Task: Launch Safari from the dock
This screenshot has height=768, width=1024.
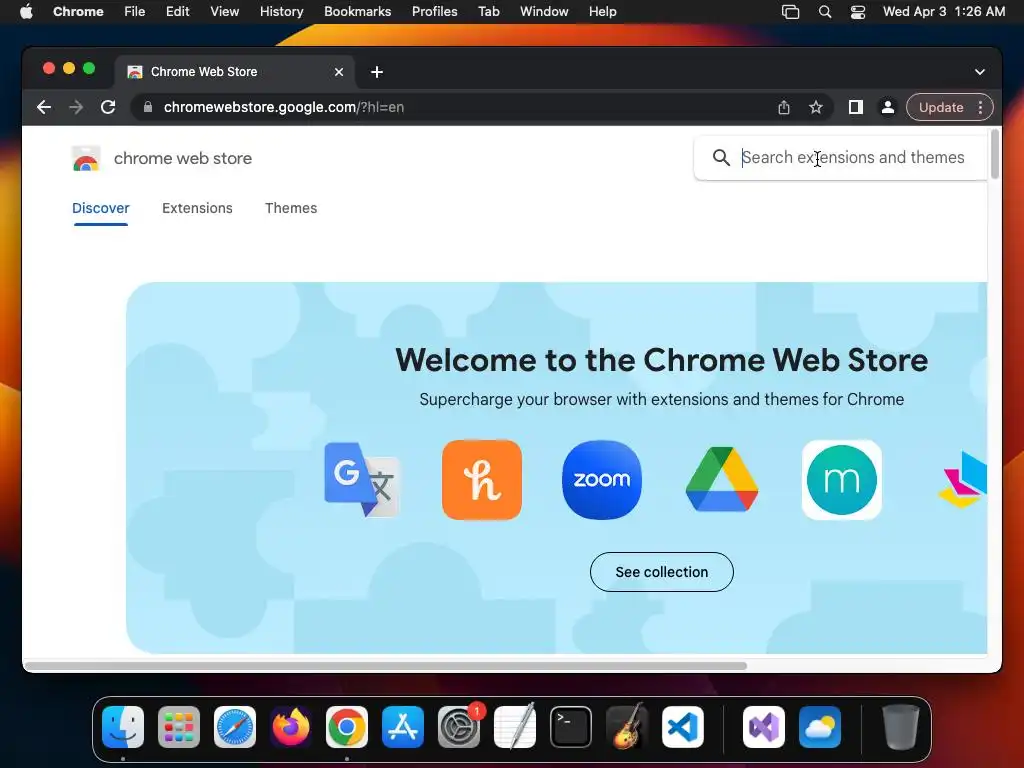Action: 234,727
